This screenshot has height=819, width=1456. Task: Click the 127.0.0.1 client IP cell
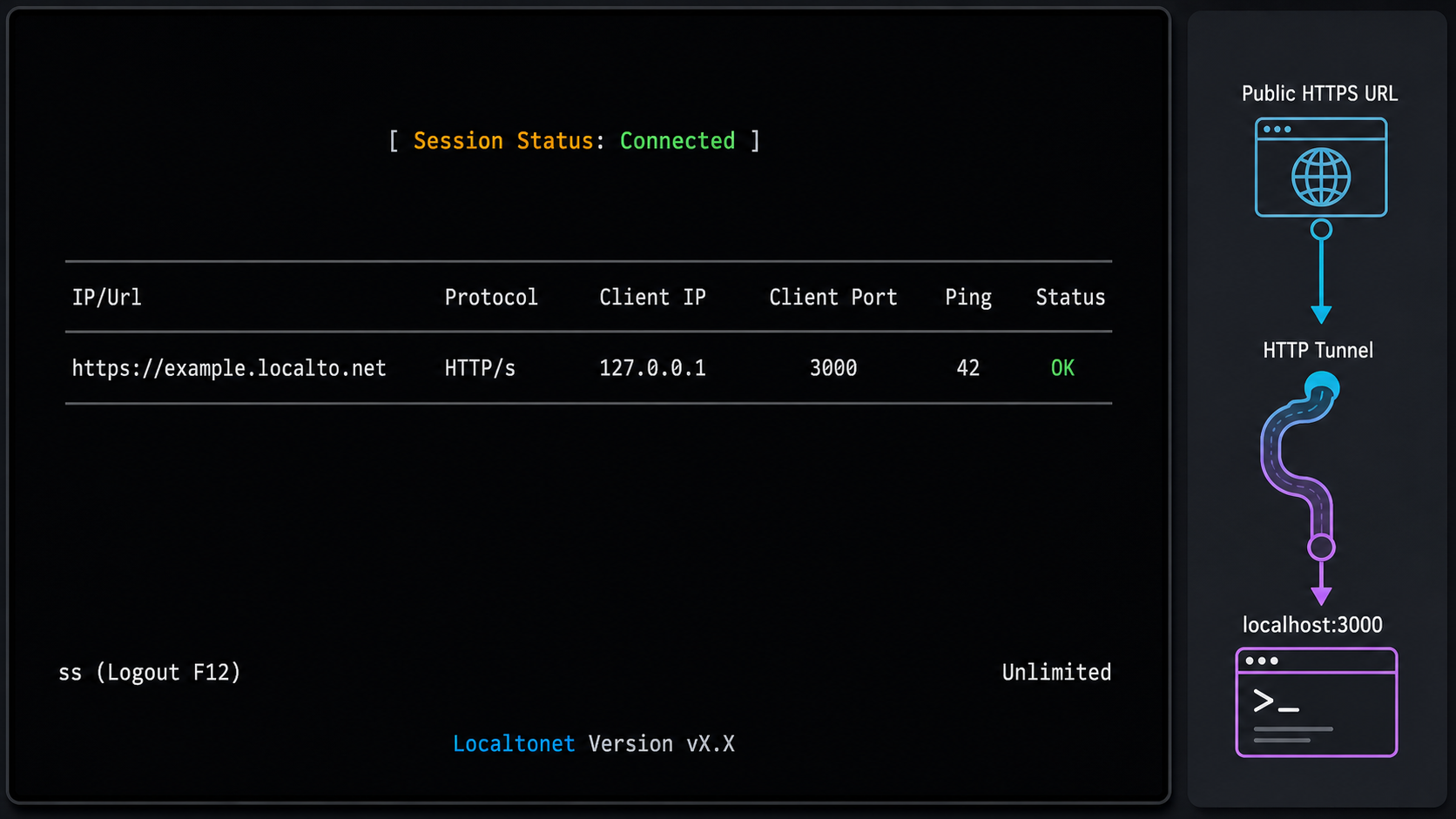pyautogui.click(x=652, y=368)
